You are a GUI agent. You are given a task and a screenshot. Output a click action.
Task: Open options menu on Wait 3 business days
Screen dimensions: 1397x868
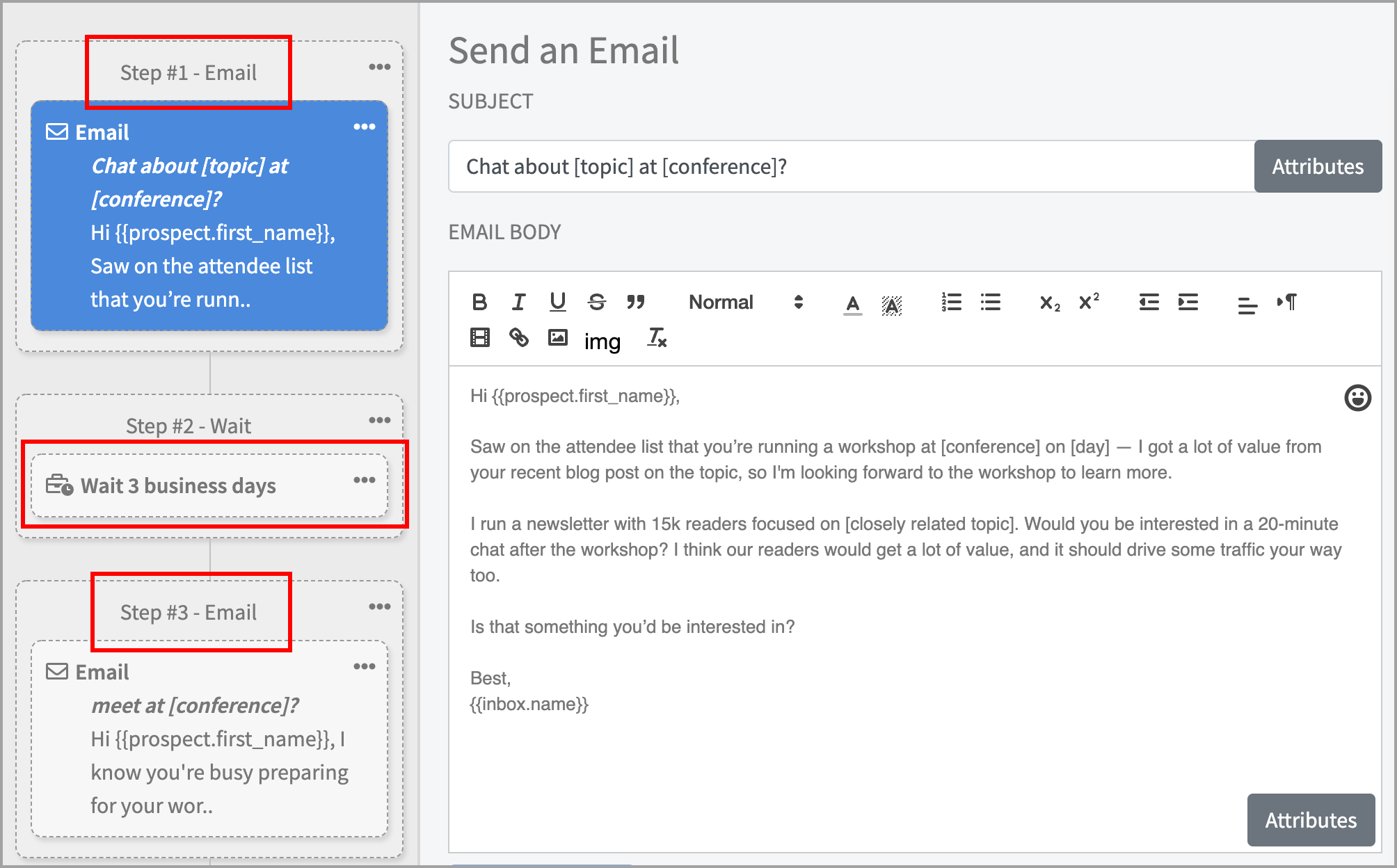pos(364,480)
